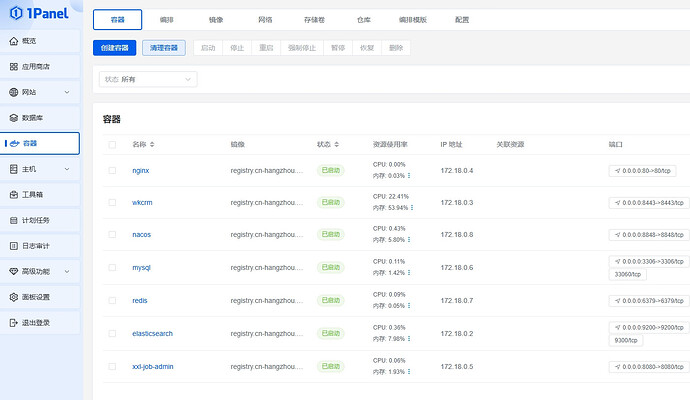Expand the 主机 sidebar submenu chevron

point(67,169)
